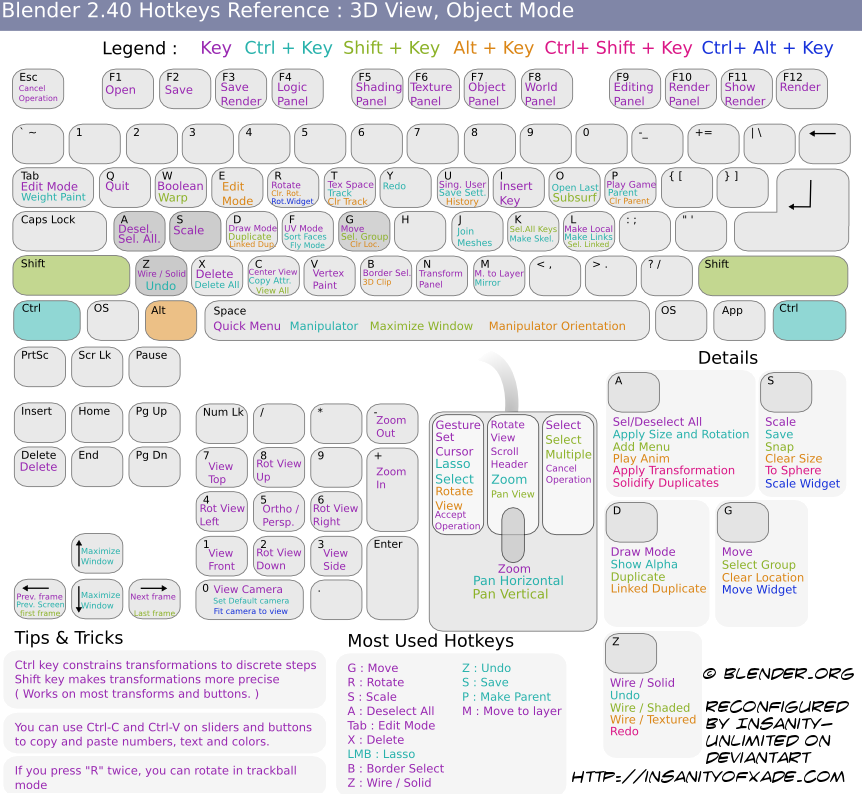862x799 pixels.
Task: Click the V Vertex Paint key
Action: [x=330, y=275]
